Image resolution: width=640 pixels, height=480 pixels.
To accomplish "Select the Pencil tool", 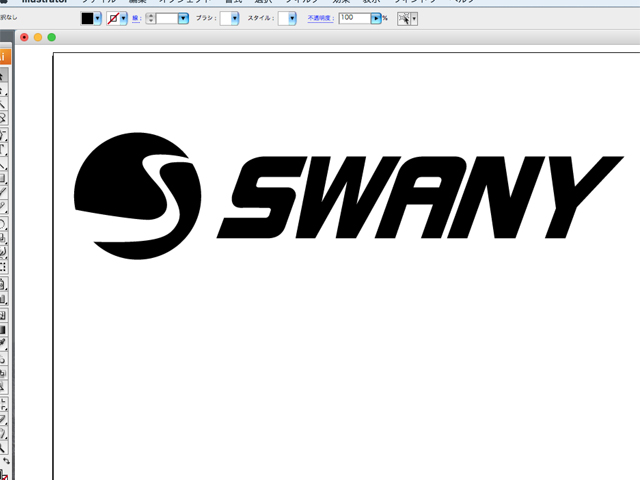I will 4,206.
